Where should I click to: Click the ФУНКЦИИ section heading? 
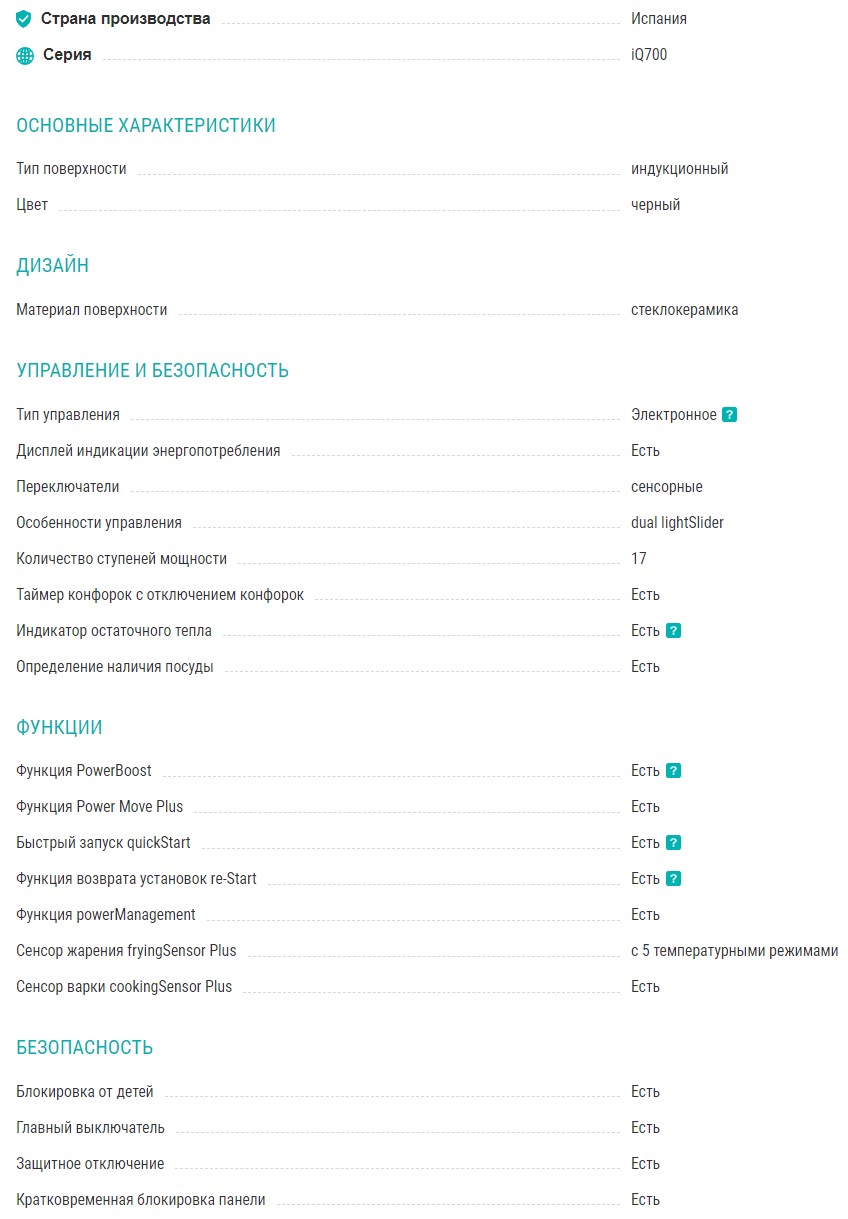pos(59,728)
